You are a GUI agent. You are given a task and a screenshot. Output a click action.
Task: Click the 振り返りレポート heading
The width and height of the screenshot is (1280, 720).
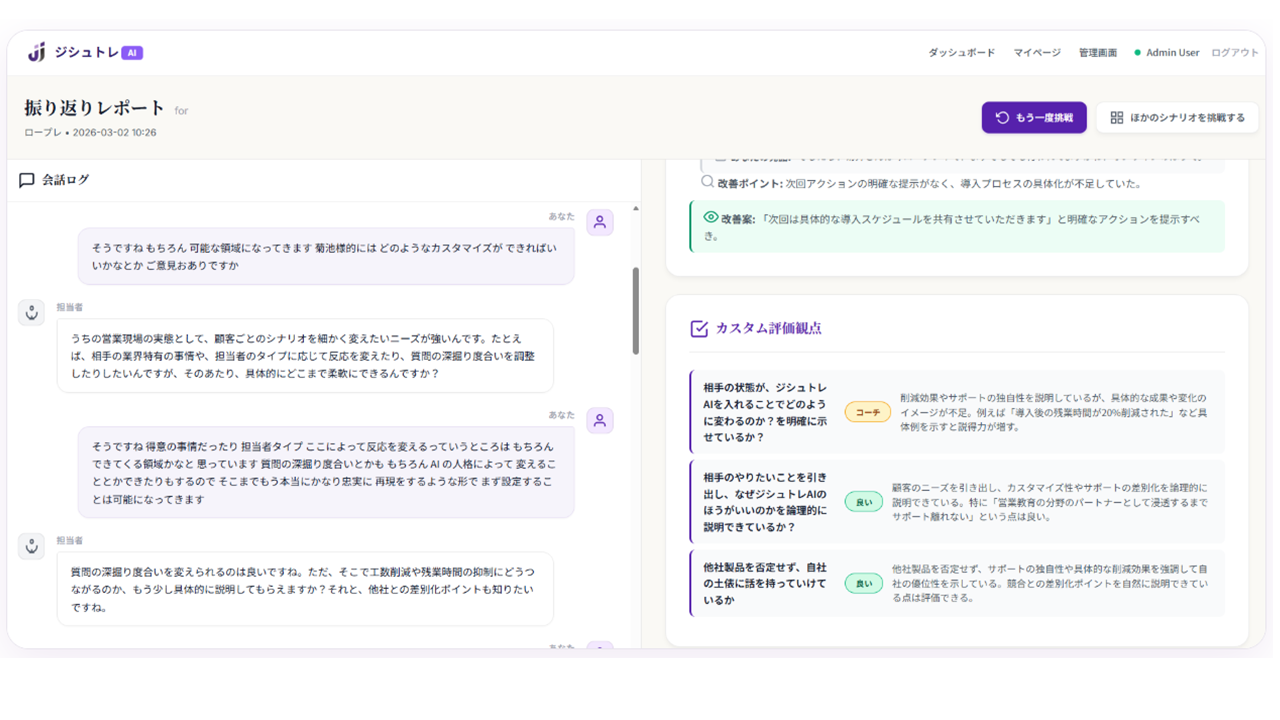(x=95, y=108)
